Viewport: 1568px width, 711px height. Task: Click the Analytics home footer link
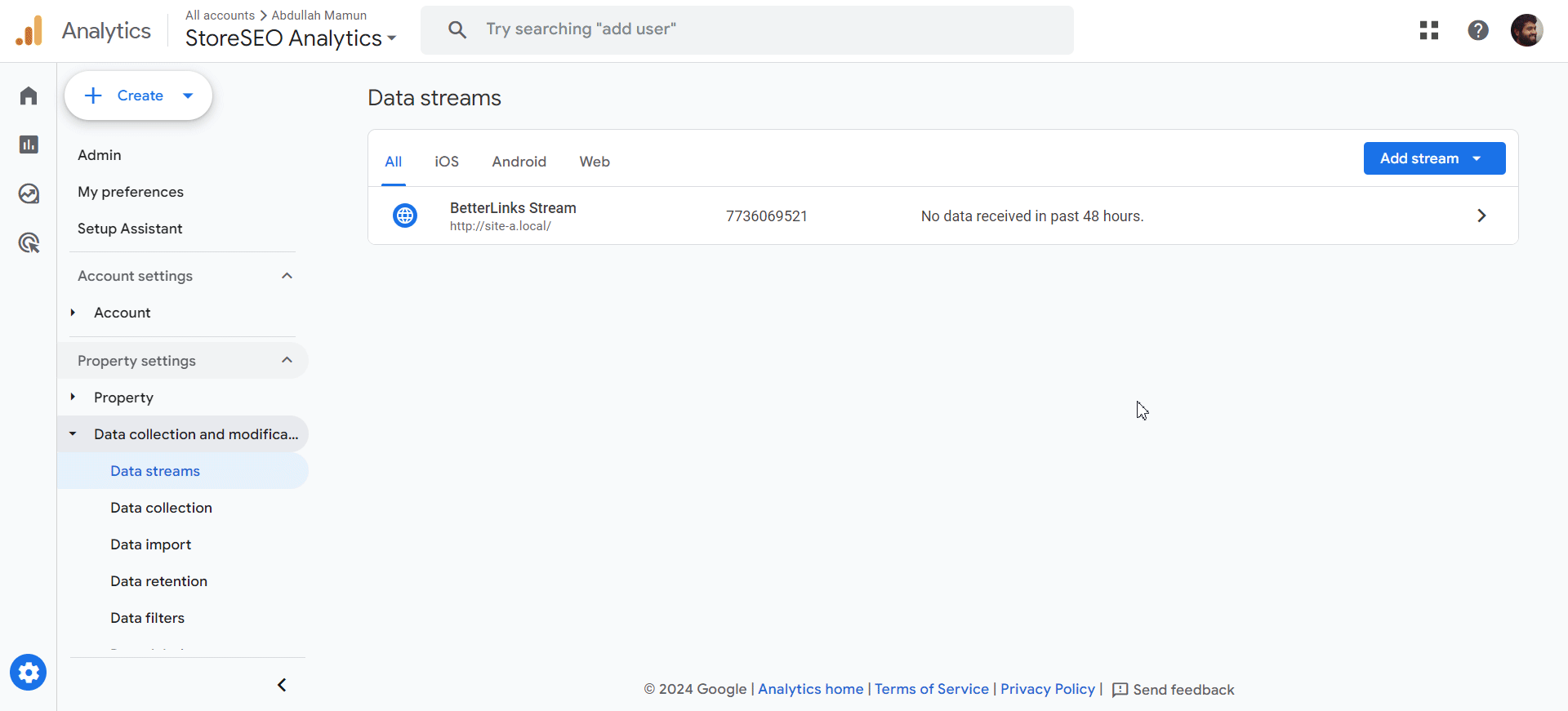(x=811, y=689)
